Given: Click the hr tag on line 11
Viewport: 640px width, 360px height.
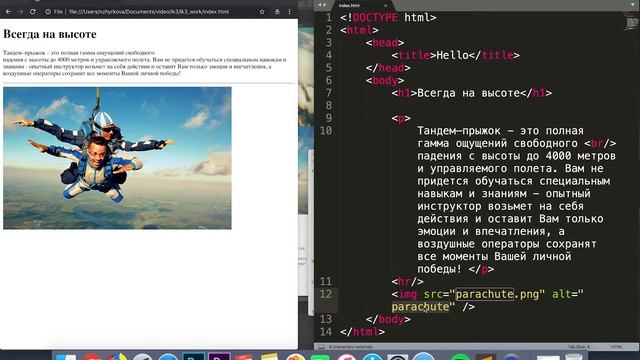Looking at the screenshot, I should 407,281.
